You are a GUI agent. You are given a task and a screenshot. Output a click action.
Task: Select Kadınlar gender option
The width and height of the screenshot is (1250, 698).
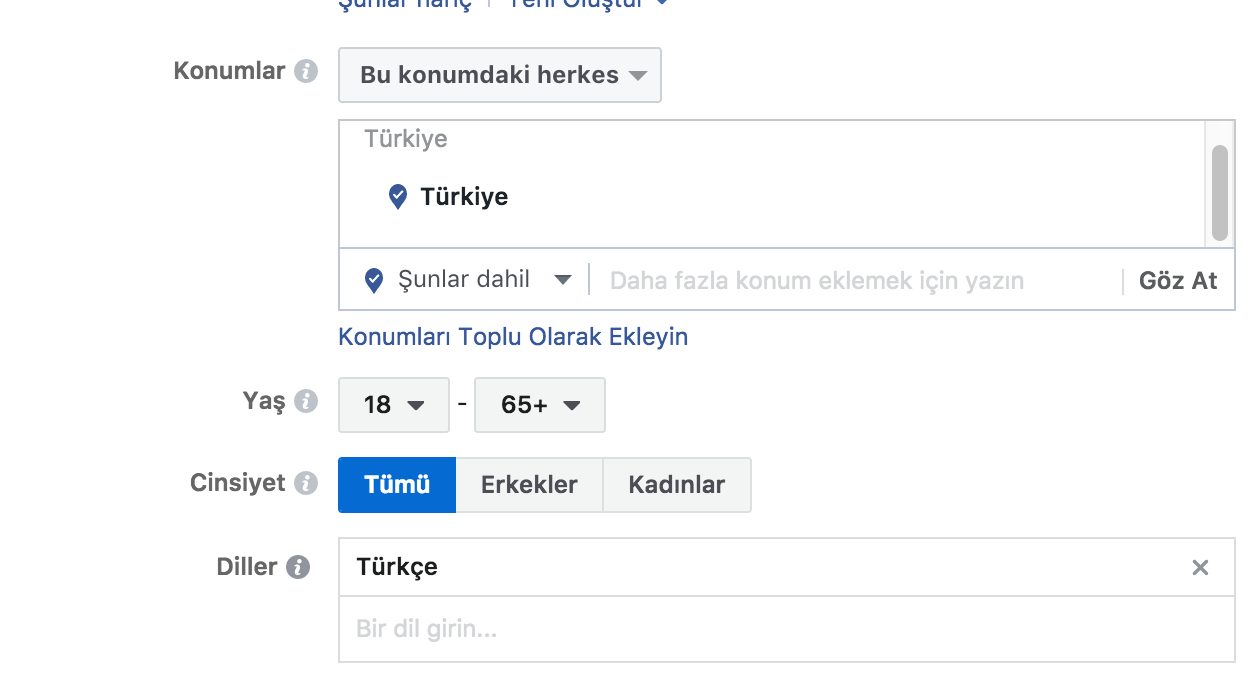[x=677, y=485]
